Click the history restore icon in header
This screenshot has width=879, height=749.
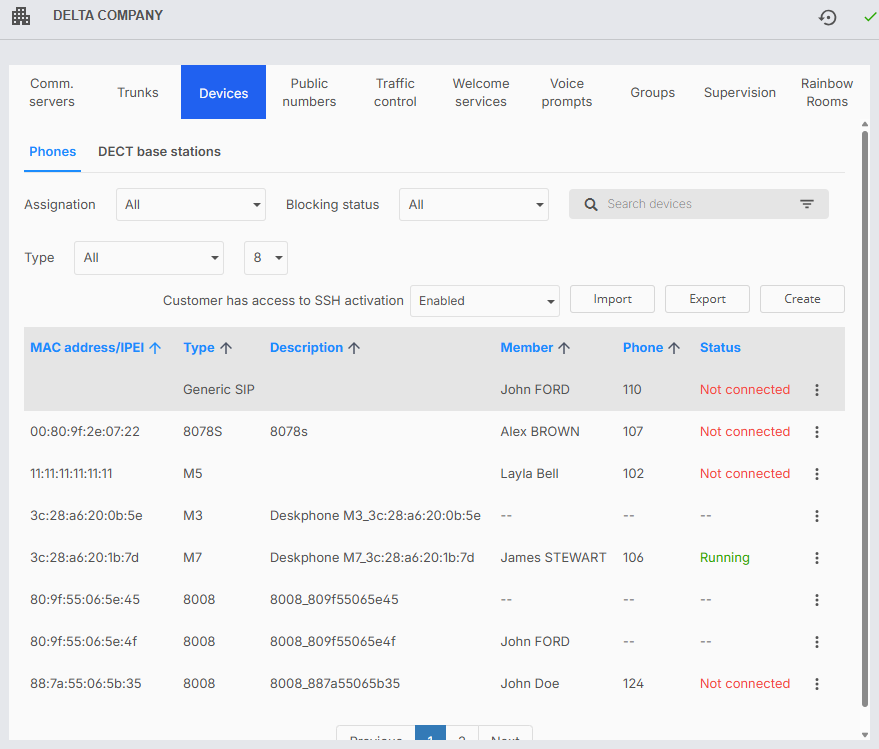pos(827,17)
